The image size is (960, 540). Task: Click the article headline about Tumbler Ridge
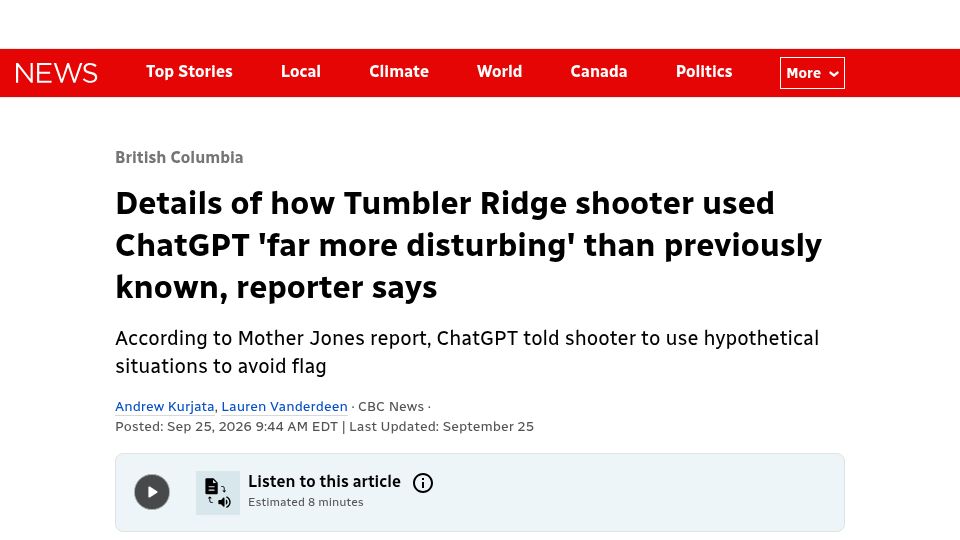click(x=468, y=245)
